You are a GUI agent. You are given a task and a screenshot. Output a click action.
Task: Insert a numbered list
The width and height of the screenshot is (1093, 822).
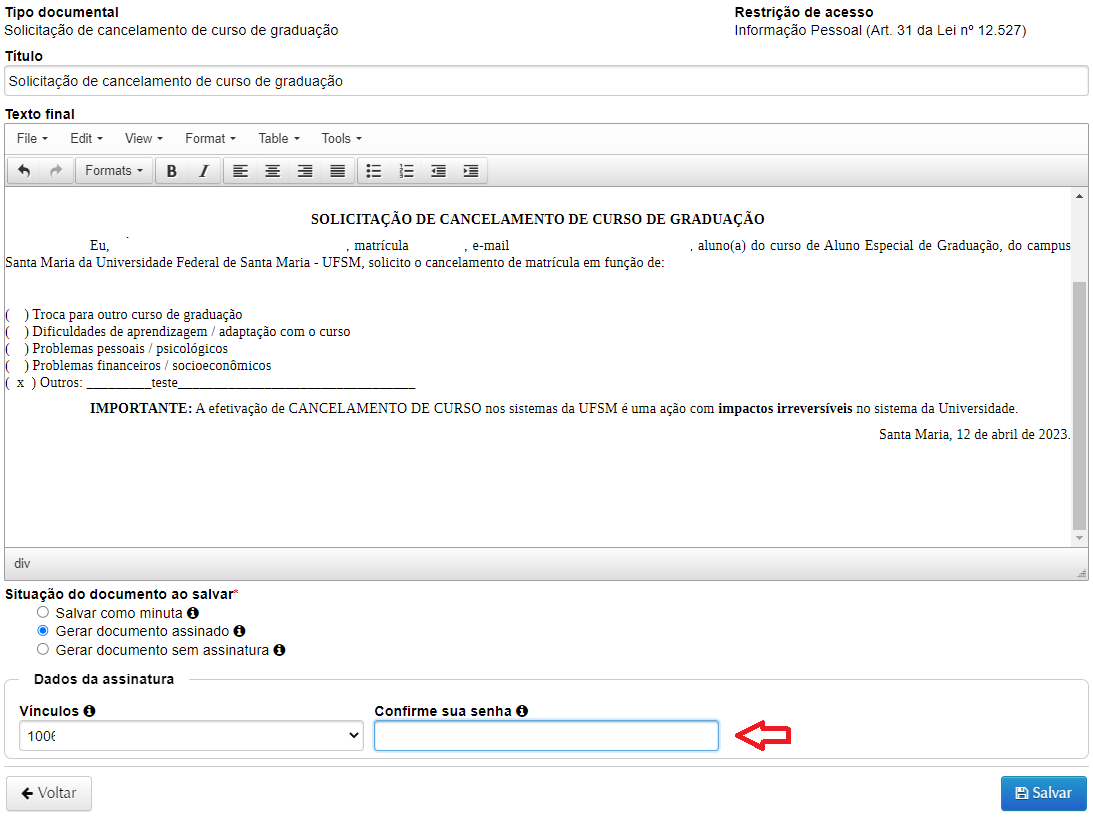(x=406, y=171)
